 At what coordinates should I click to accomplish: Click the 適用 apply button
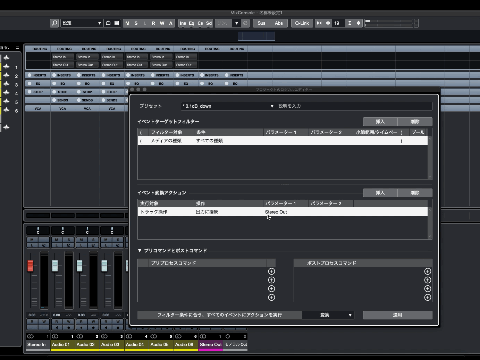coord(398,315)
